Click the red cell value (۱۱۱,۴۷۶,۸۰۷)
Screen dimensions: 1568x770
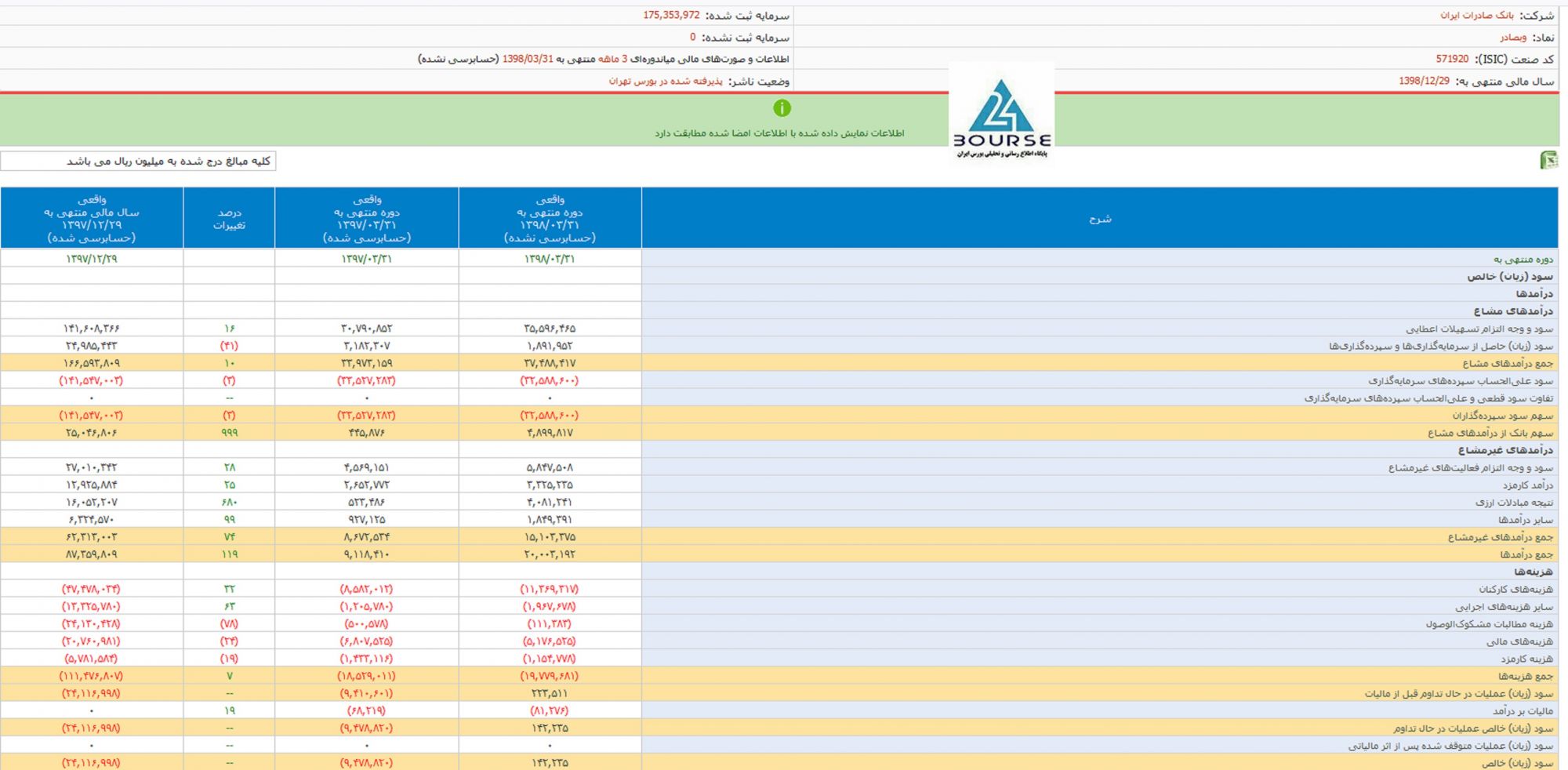[92, 676]
